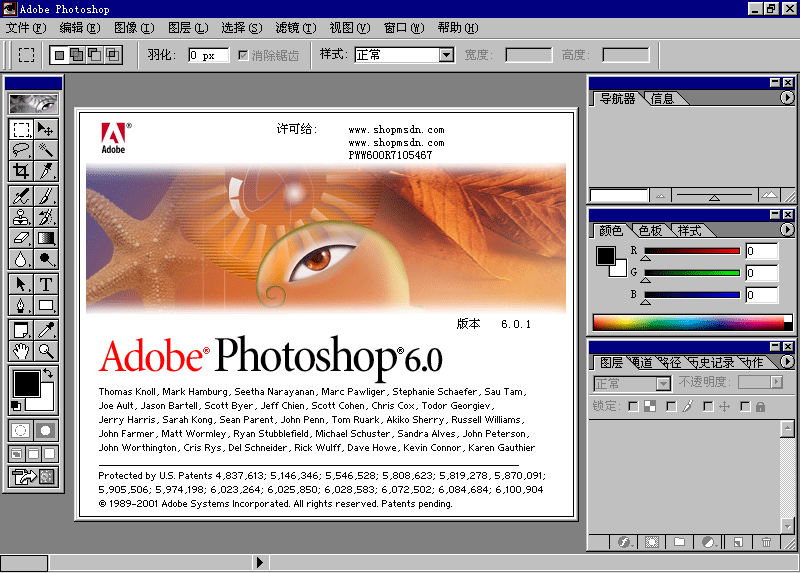Select the Rectangle shape tool

46,305
